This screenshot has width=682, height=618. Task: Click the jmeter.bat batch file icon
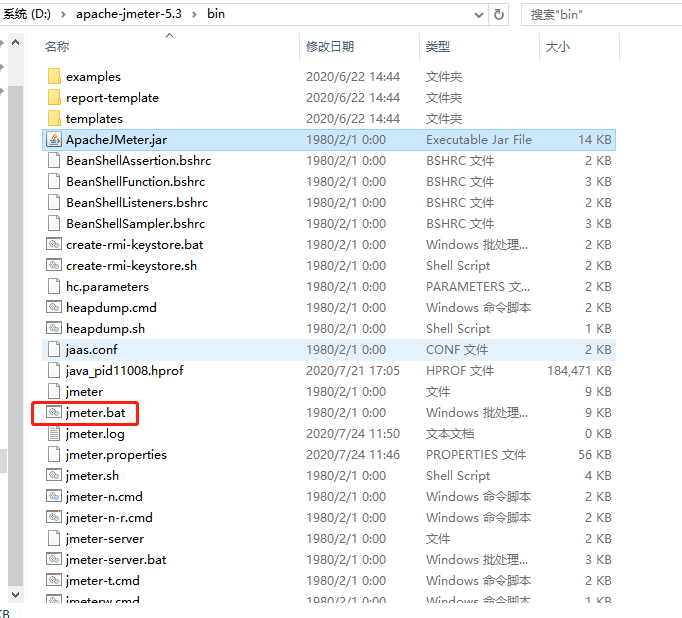tap(54, 412)
